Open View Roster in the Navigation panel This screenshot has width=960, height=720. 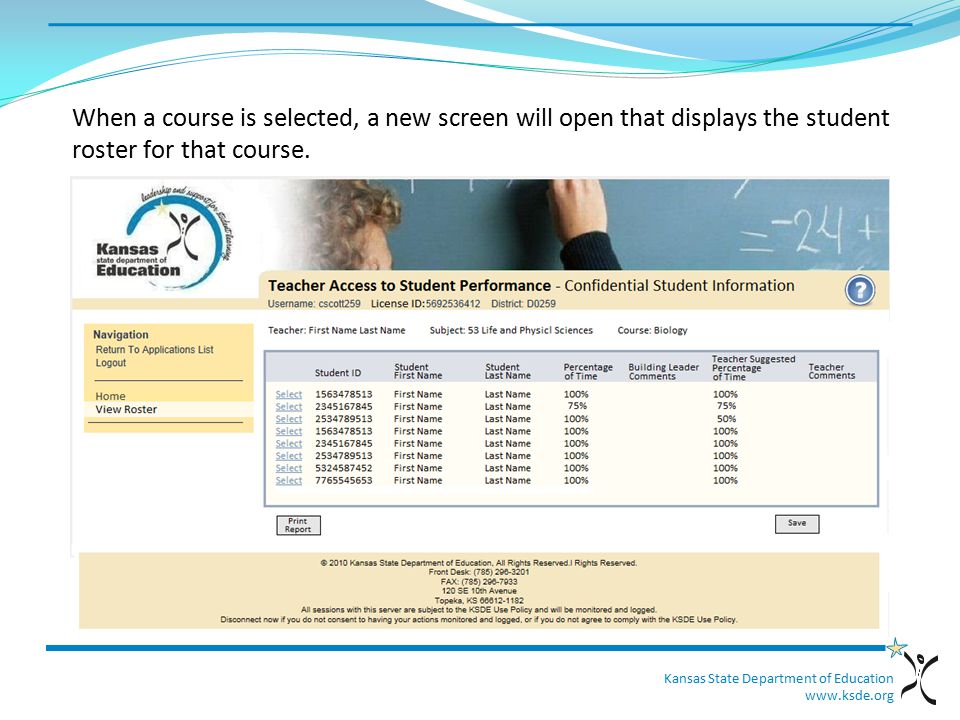click(126, 409)
